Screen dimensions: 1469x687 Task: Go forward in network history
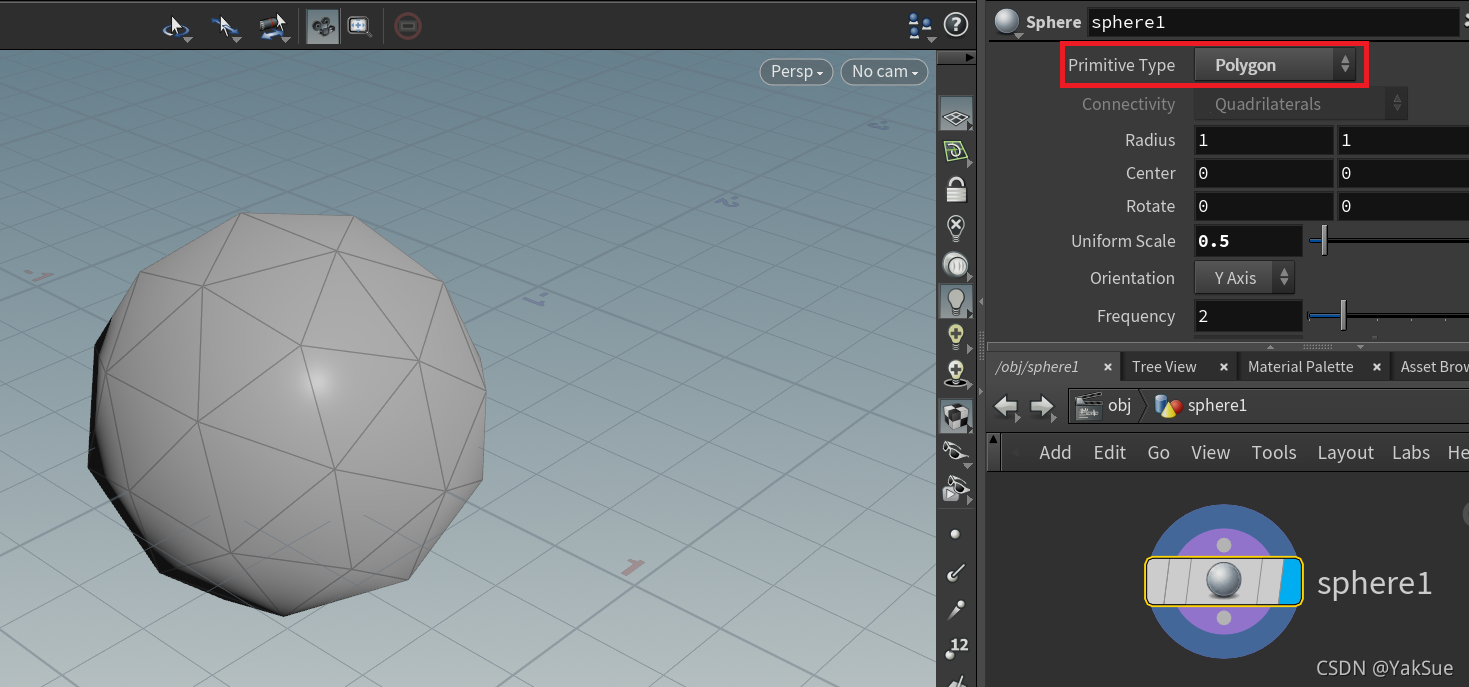coord(1042,406)
